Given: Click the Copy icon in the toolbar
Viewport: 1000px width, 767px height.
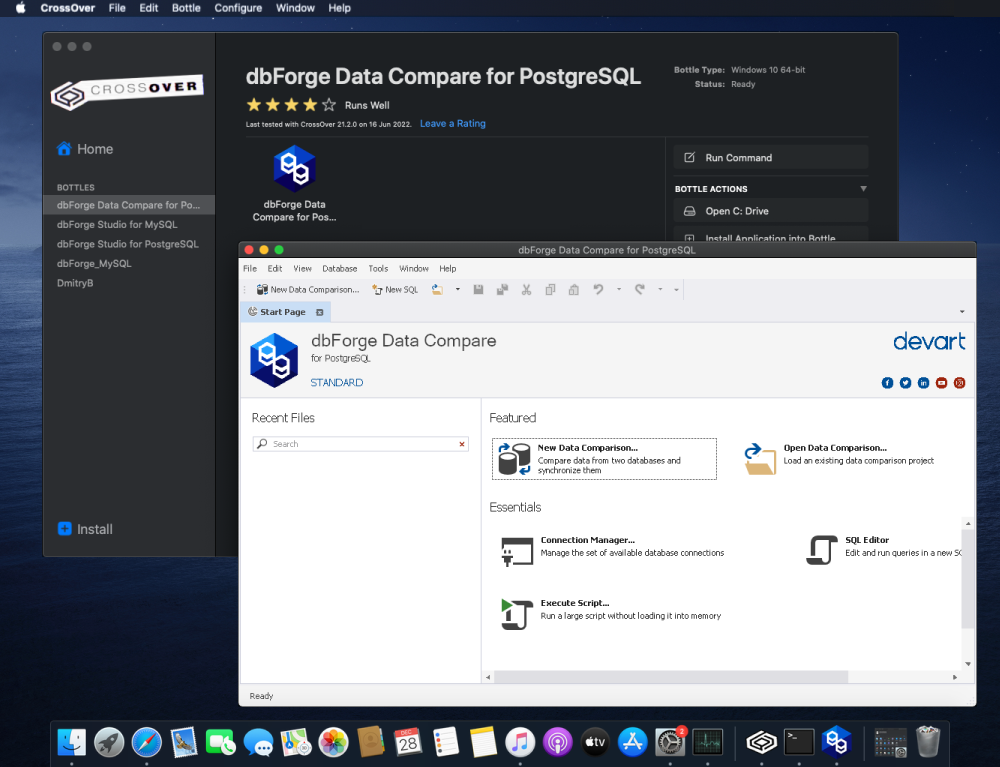Looking at the screenshot, I should pos(550,289).
